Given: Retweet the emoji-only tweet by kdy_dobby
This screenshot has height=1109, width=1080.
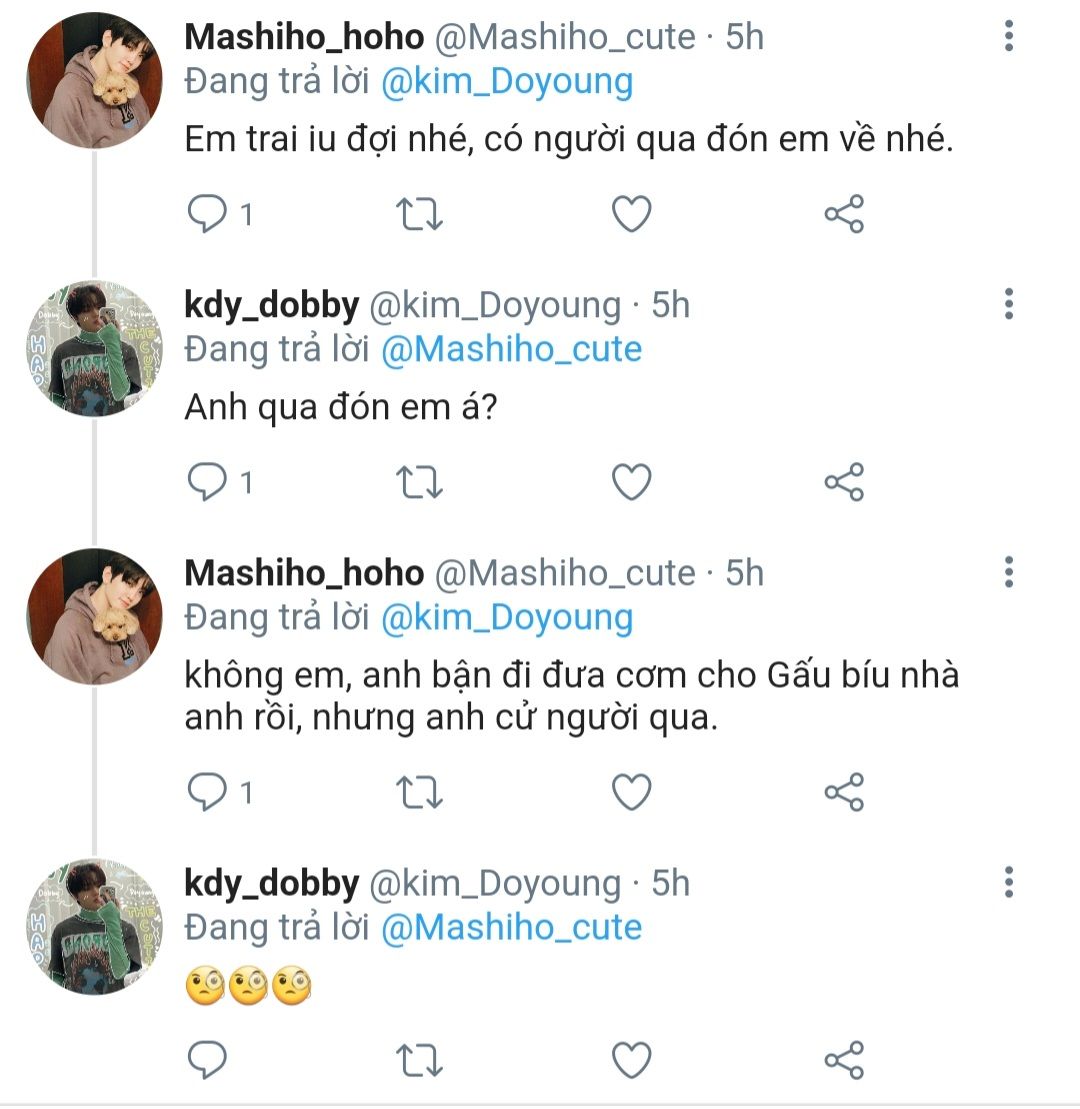Looking at the screenshot, I should point(421,1060).
